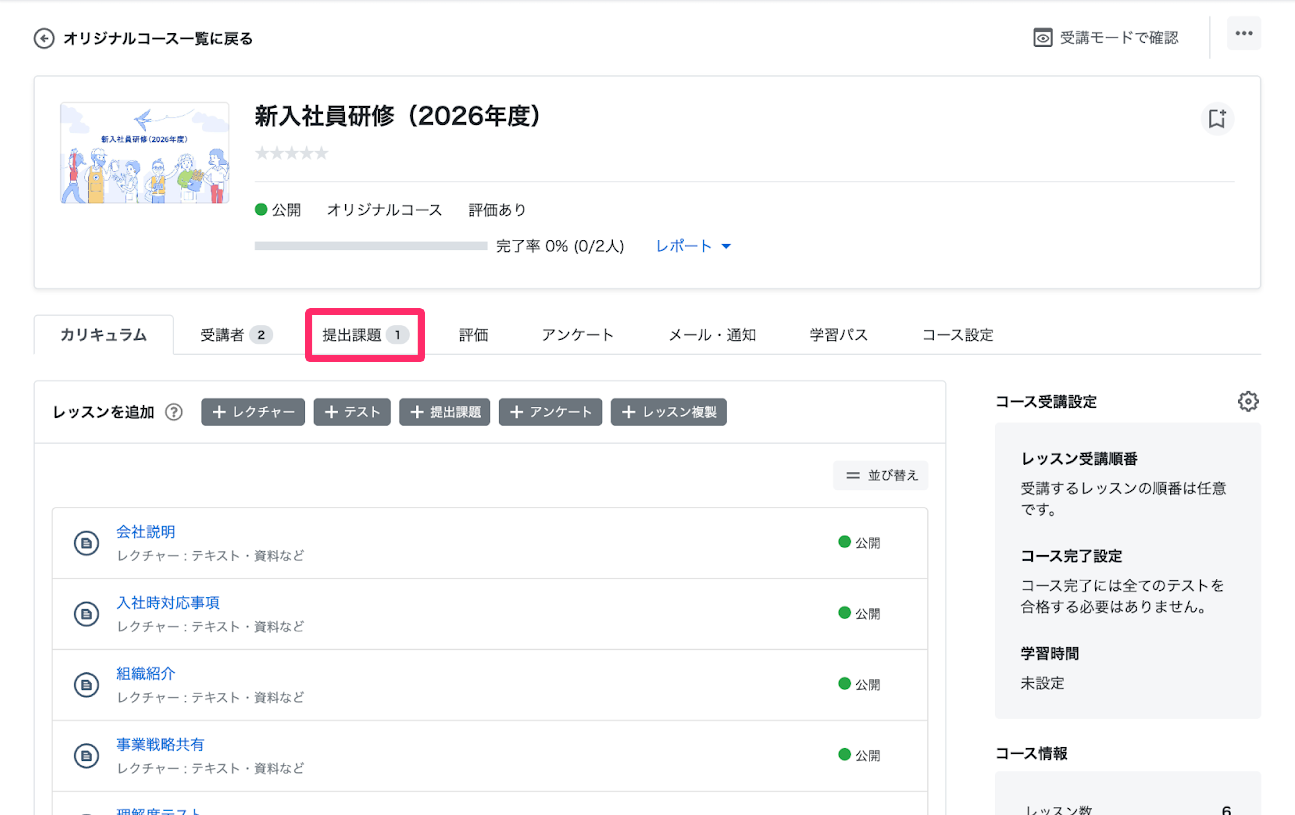Click the green 公開 status of 入社時対応事項
Viewport: 1295px width, 815px height.
point(859,614)
